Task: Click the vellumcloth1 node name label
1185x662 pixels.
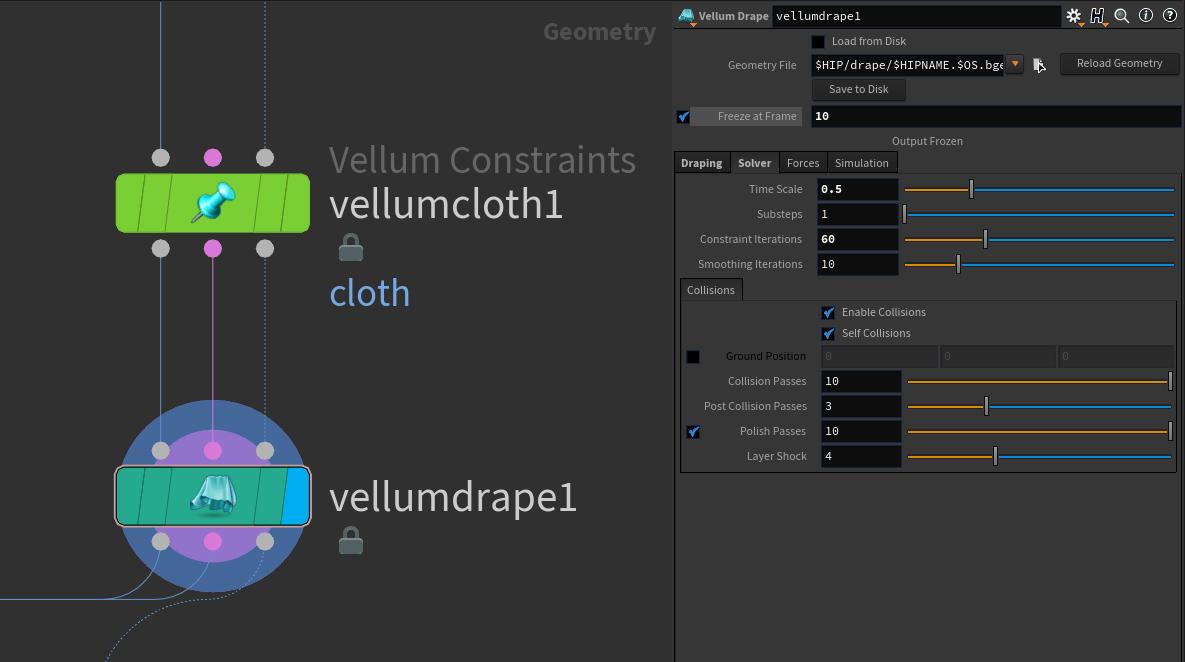Action: click(x=446, y=204)
